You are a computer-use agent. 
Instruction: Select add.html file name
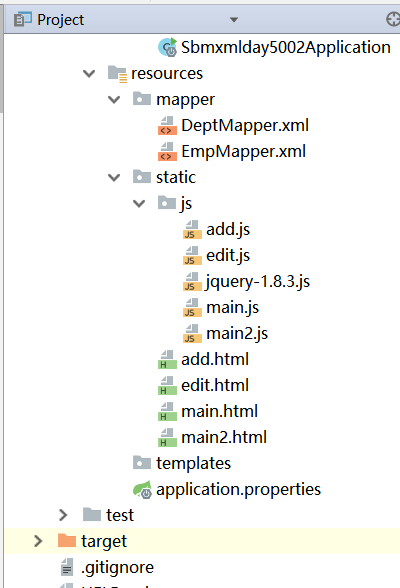click(215, 360)
